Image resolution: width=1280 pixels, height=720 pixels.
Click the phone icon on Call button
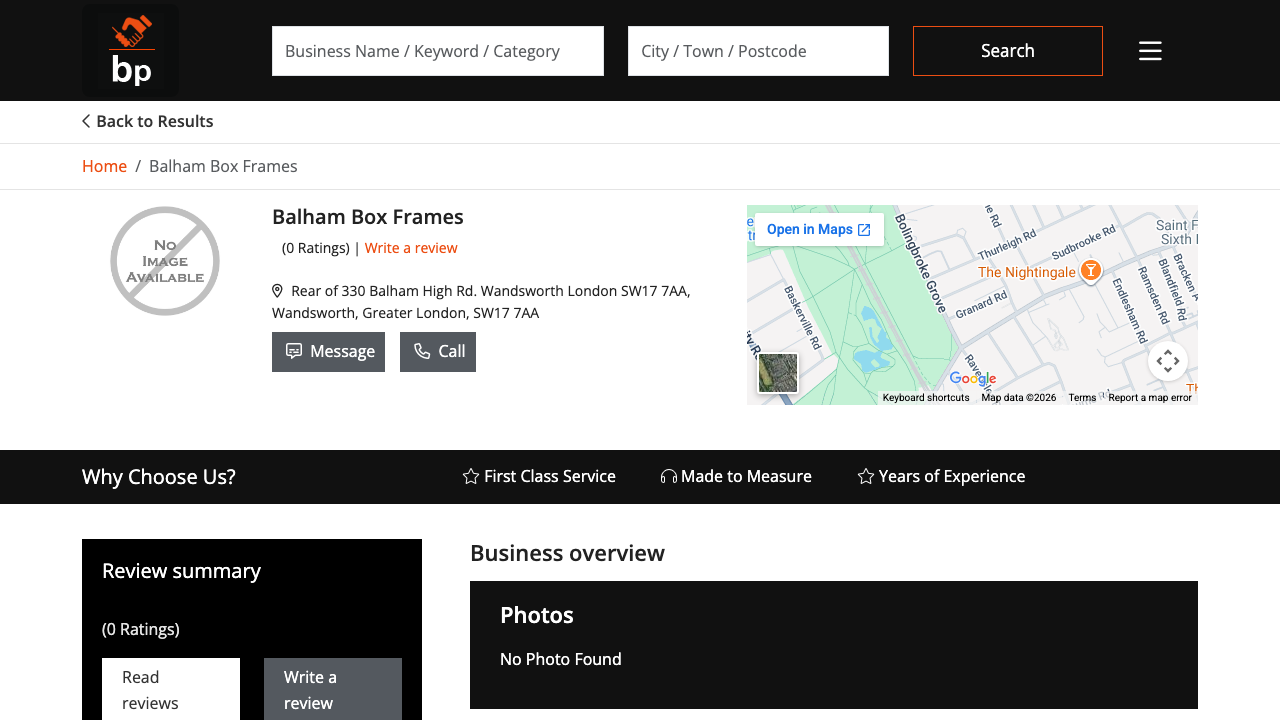pos(421,351)
